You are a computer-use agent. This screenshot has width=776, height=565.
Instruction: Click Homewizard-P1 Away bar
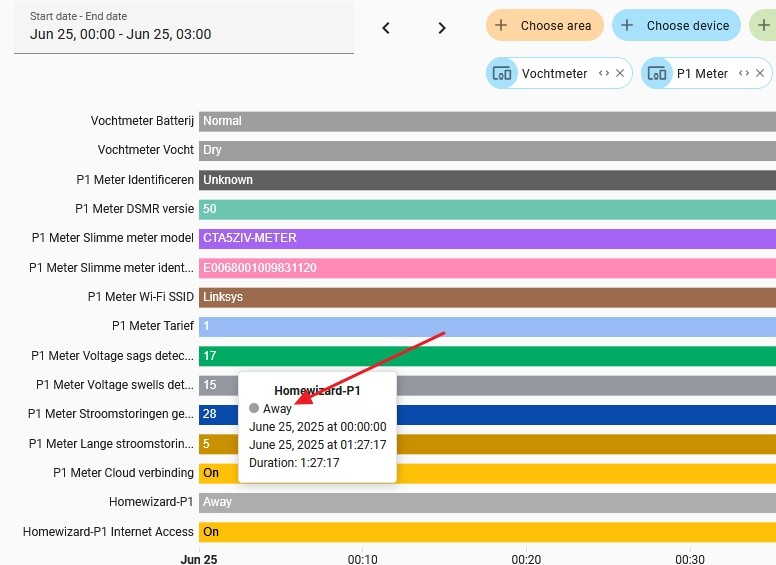click(x=487, y=502)
